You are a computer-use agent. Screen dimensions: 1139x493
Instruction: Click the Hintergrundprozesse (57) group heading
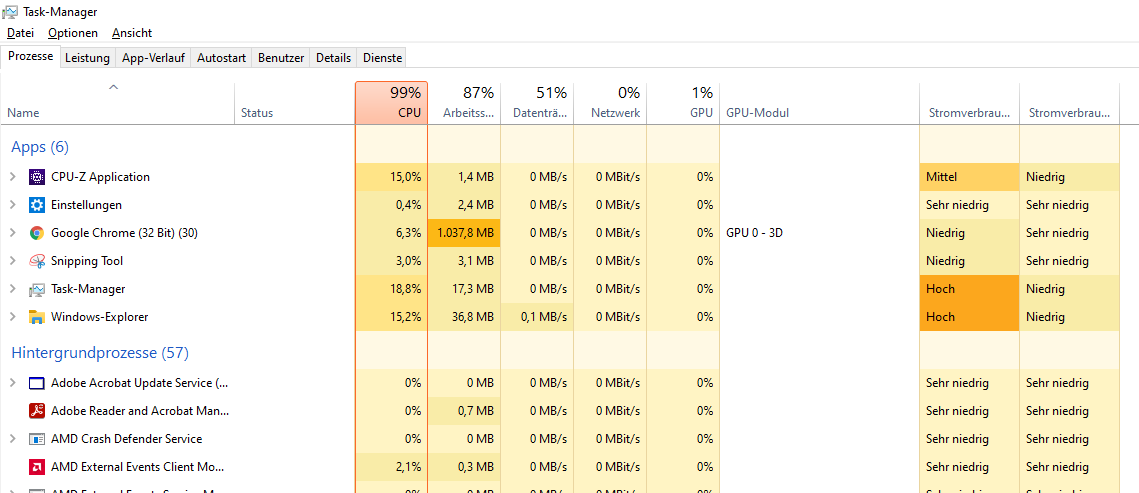(x=100, y=353)
